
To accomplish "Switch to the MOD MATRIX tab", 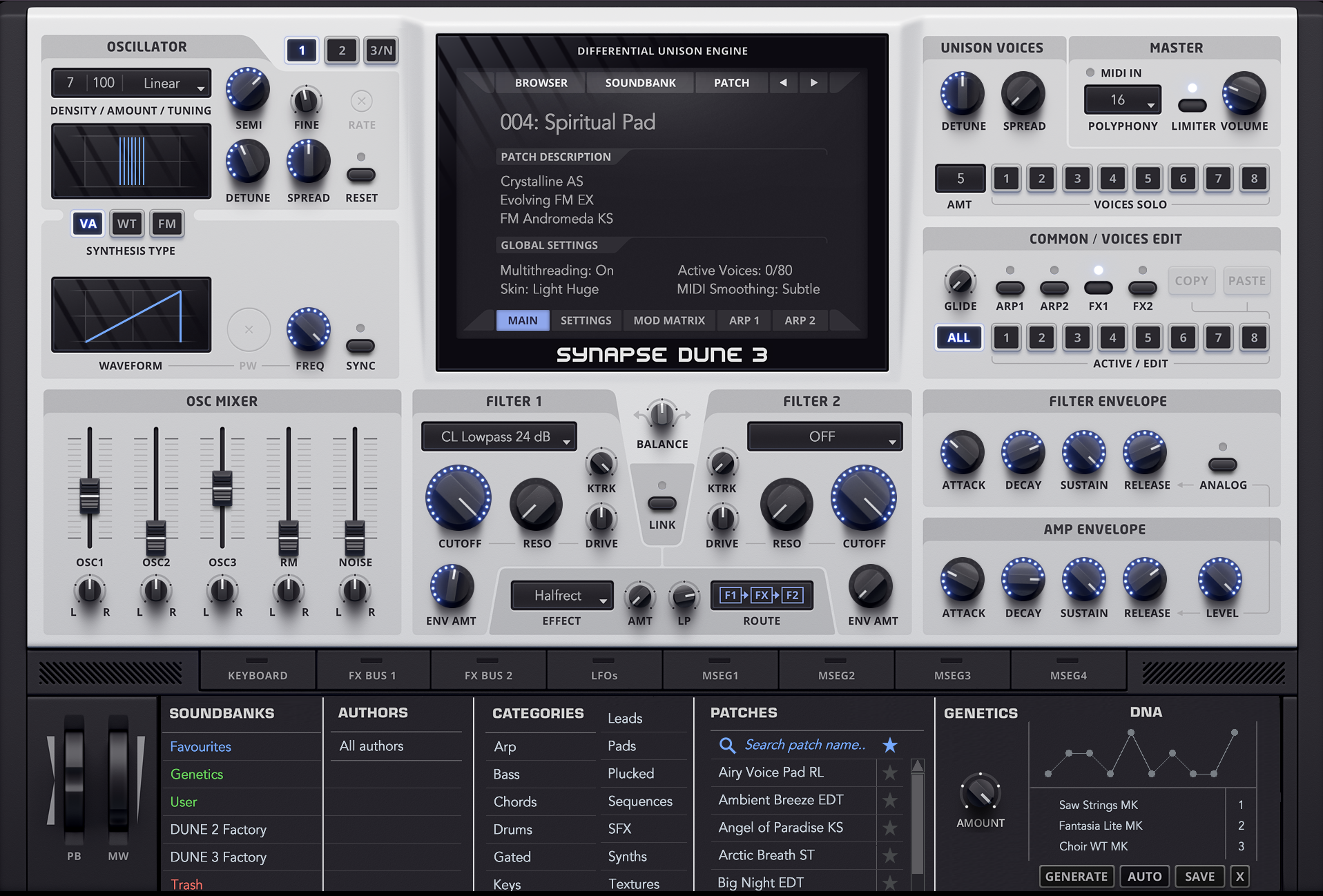I will point(669,320).
